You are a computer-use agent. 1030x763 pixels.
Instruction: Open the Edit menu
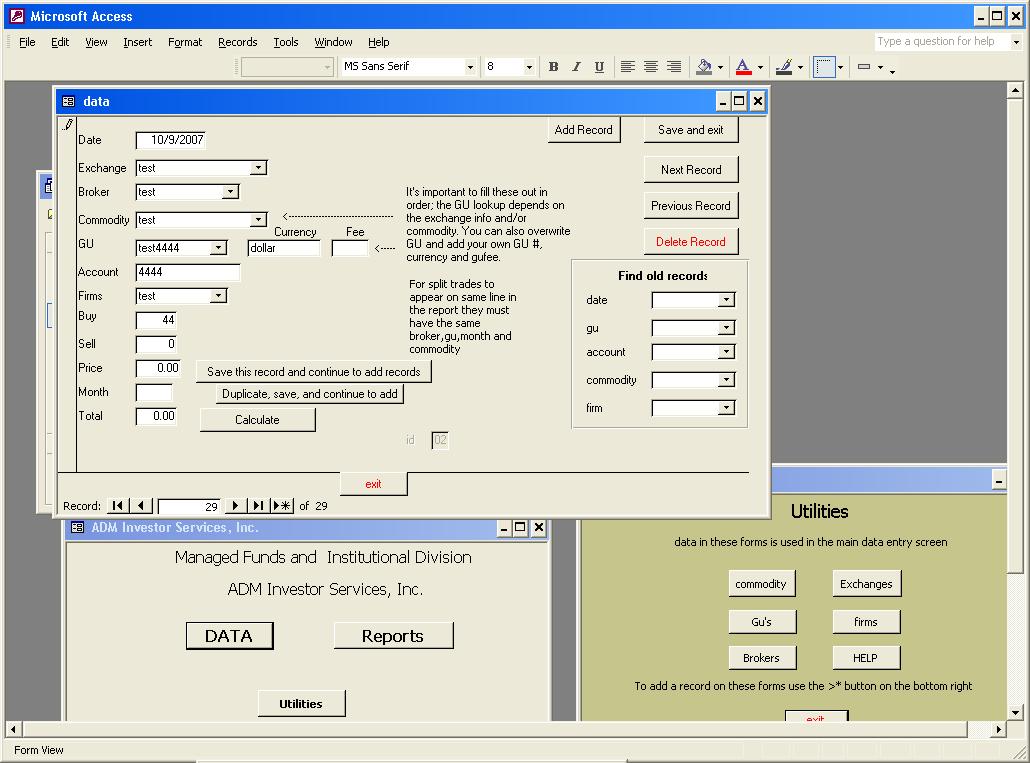point(60,42)
